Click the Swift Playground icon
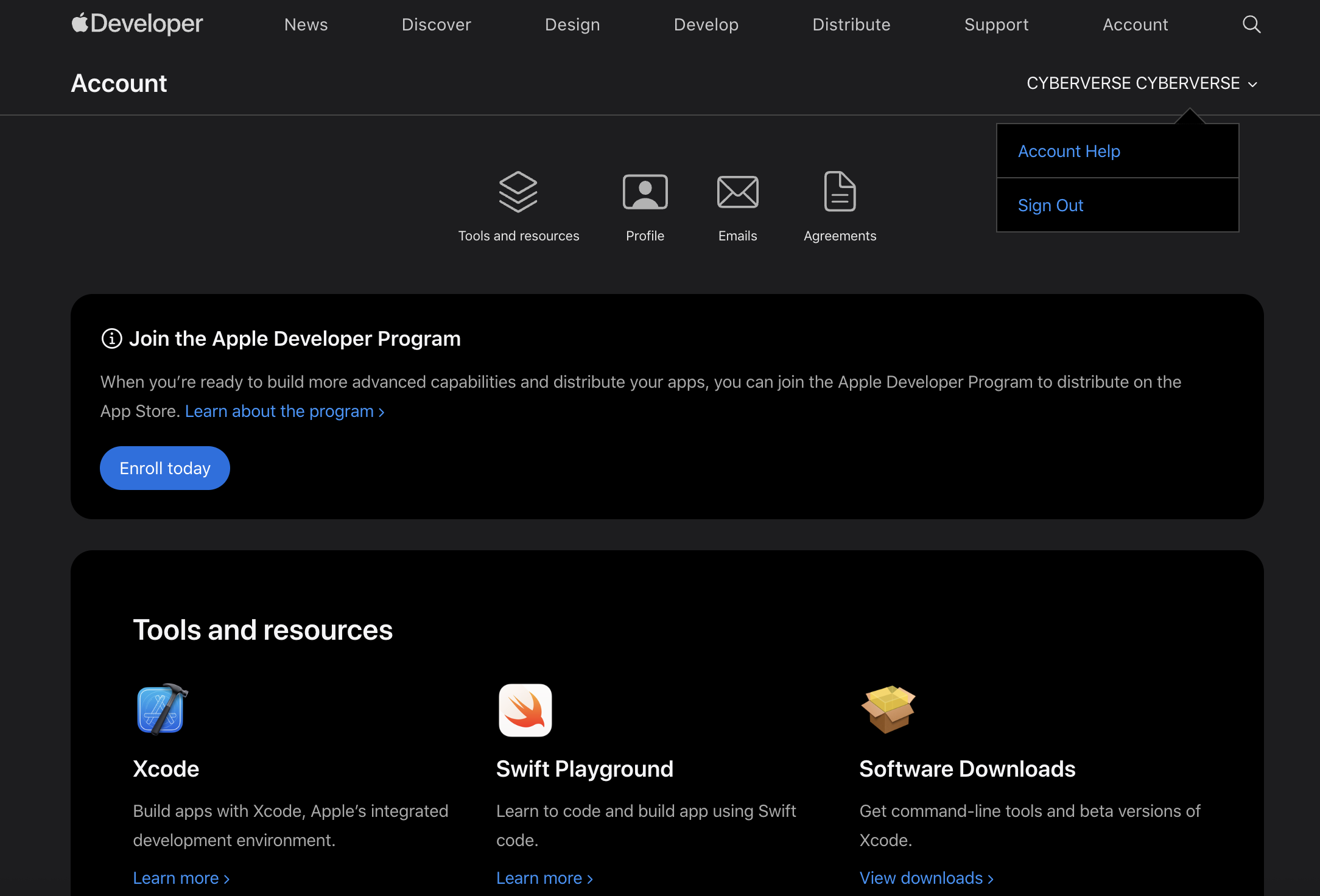The height and width of the screenshot is (896, 1320). click(525, 710)
